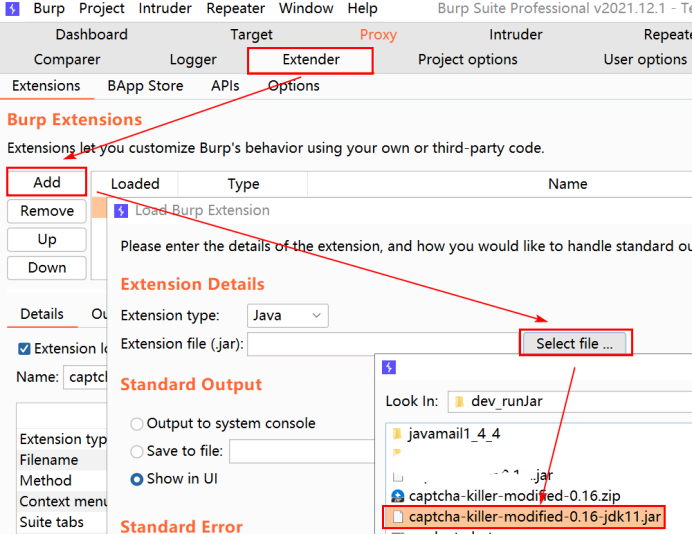This screenshot has height=535, width=692.
Task: Click the Load Burp Extension dialog icon
Action: pos(121,211)
